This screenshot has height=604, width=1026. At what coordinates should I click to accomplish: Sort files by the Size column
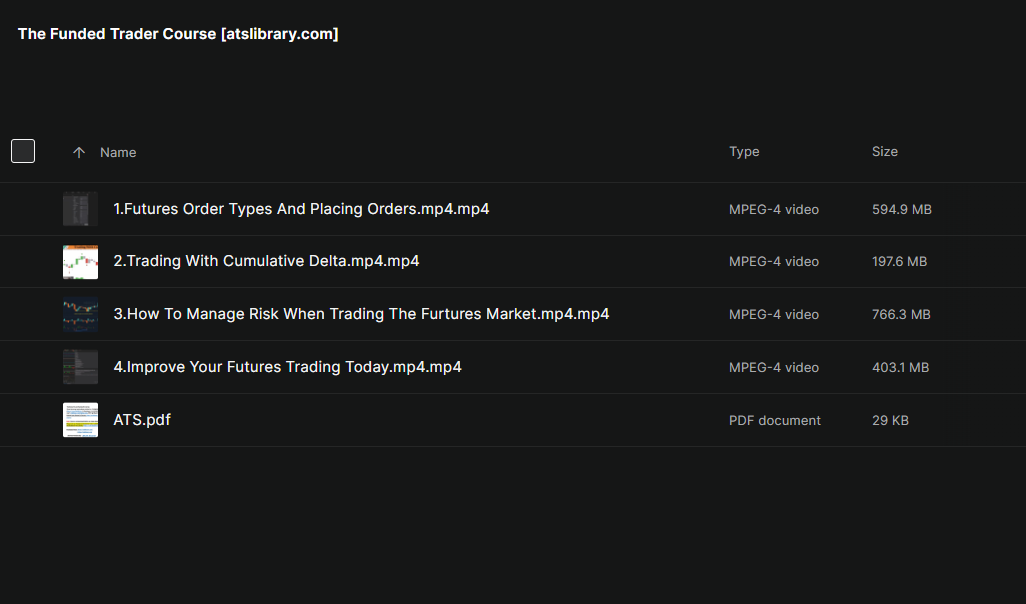point(885,151)
